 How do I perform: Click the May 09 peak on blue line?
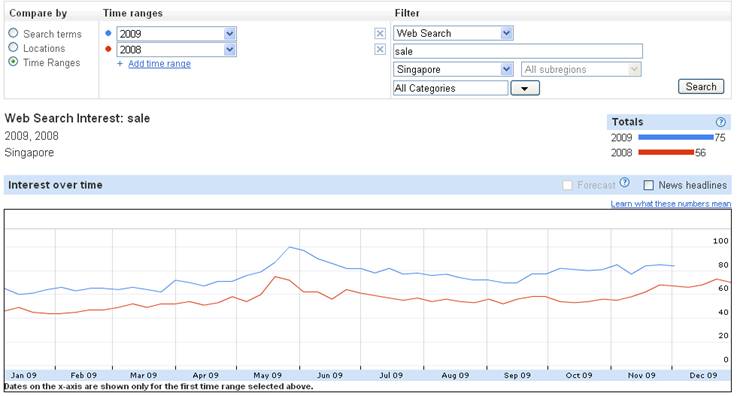point(290,247)
